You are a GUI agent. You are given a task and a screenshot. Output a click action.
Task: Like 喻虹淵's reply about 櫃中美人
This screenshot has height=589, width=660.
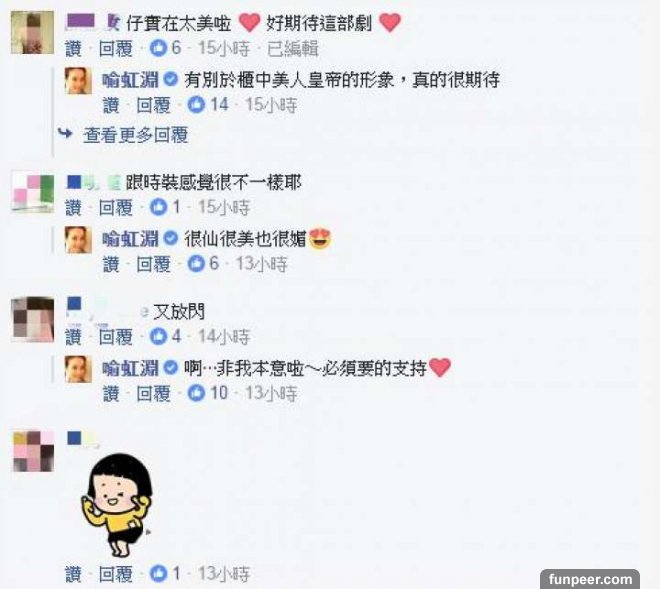pyautogui.click(x=111, y=105)
